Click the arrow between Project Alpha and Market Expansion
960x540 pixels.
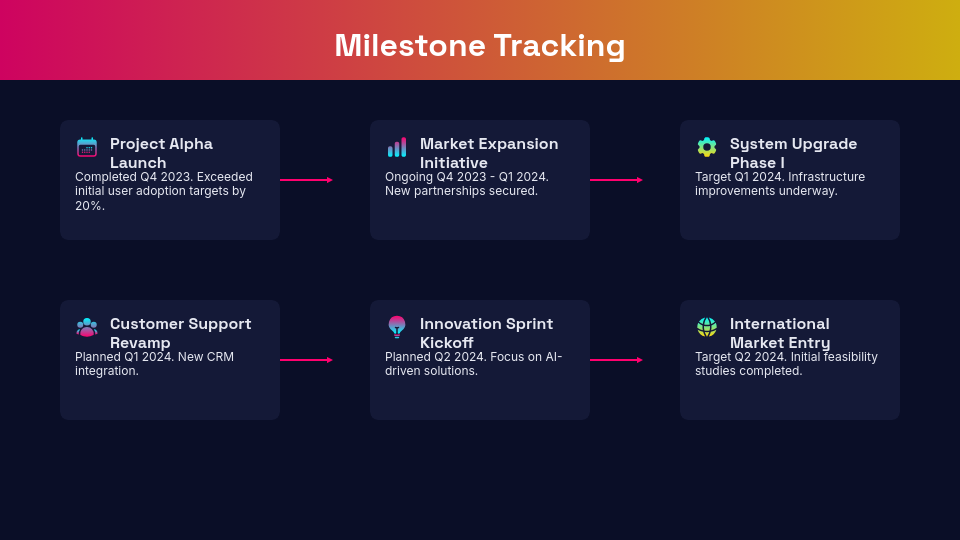click(306, 180)
